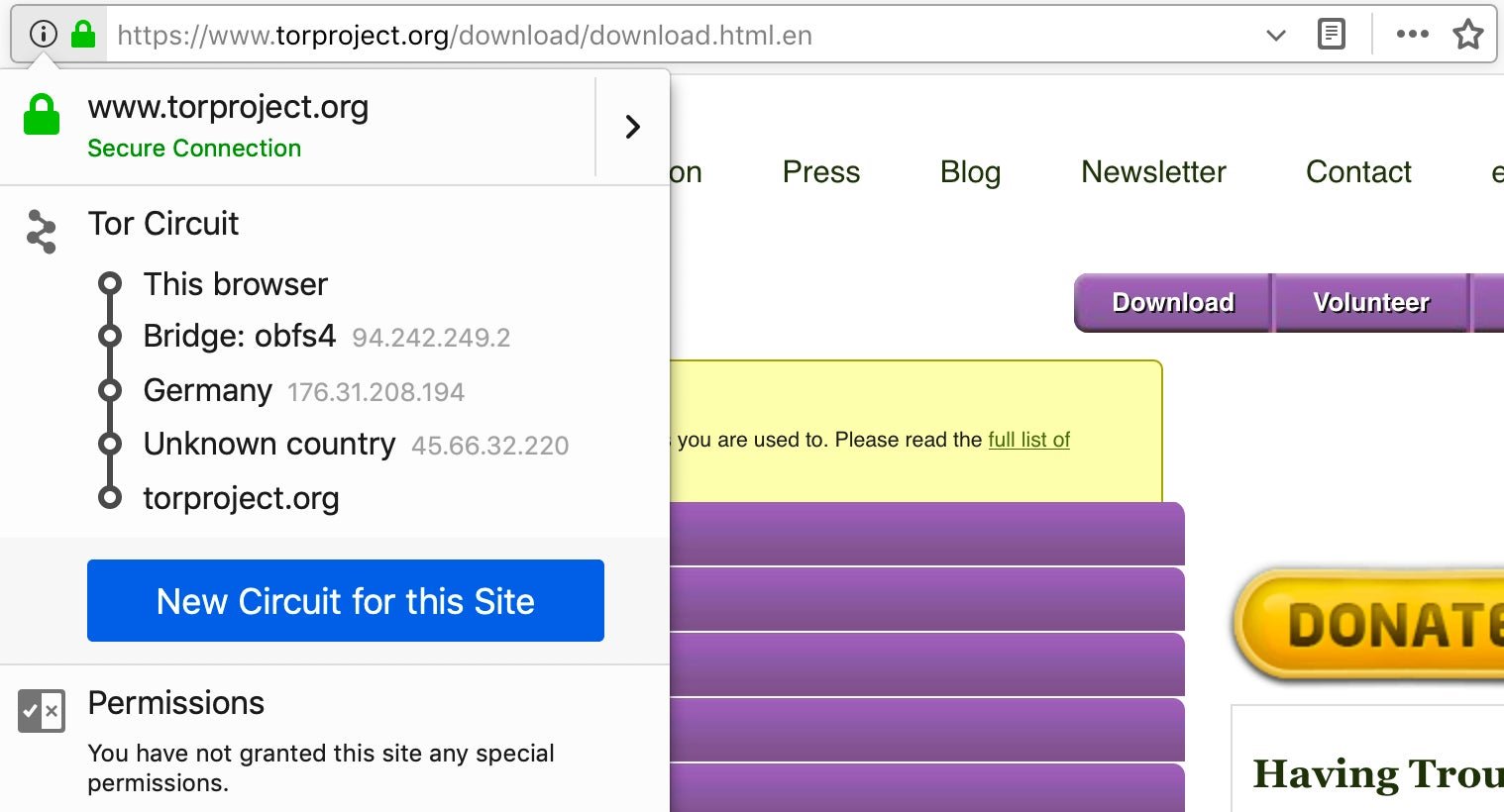Click the IP address 45.66.32.220
This screenshot has width=1504, height=812.
[x=489, y=446]
